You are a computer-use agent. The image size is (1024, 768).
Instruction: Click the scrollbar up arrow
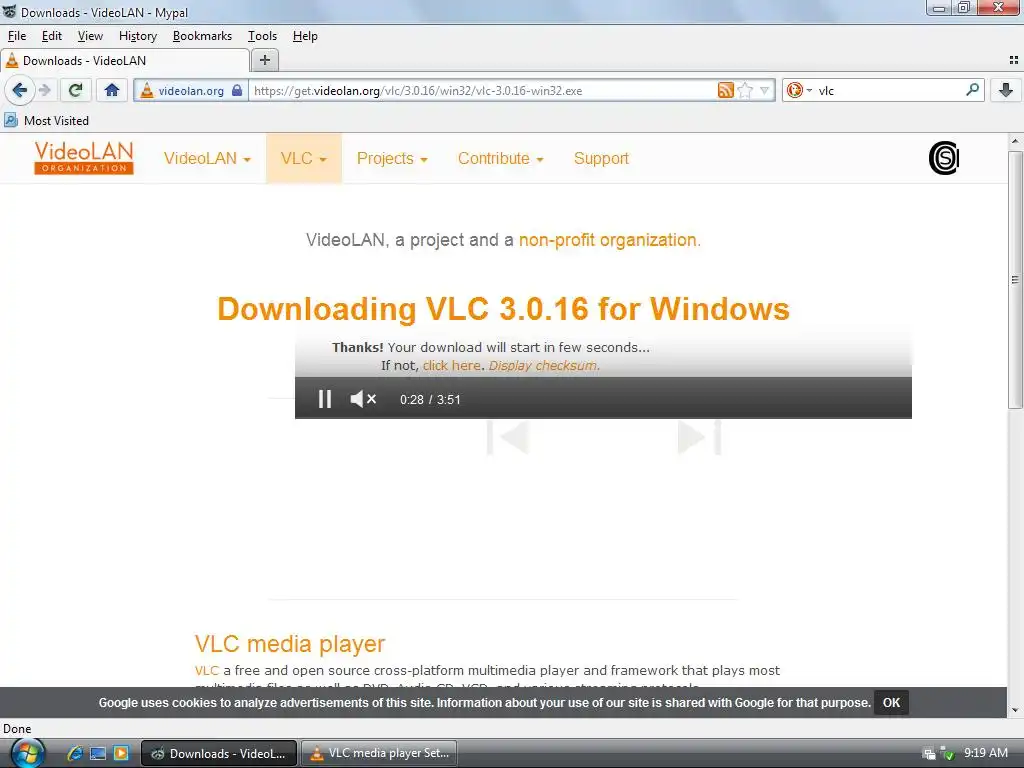point(1015,141)
